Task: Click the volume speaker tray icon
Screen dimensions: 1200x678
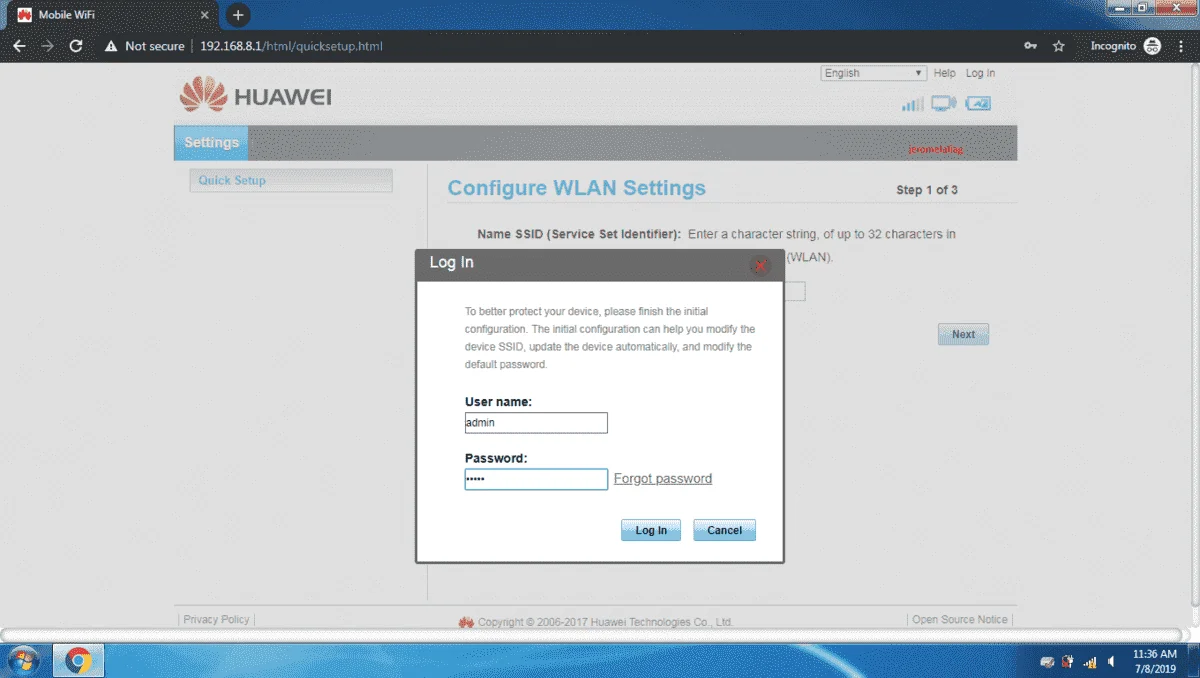Action: pyautogui.click(x=1111, y=662)
